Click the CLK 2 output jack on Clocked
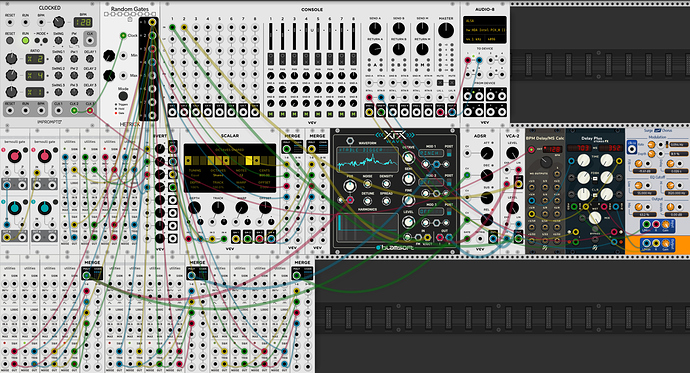This screenshot has width=690, height=373. click(x=74, y=110)
